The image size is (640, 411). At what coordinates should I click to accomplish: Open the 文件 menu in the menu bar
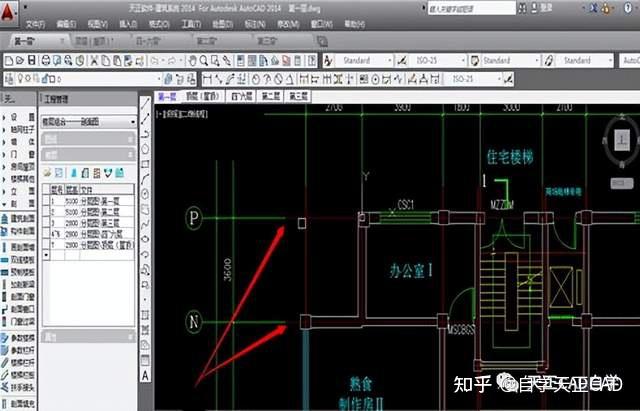pos(35,24)
